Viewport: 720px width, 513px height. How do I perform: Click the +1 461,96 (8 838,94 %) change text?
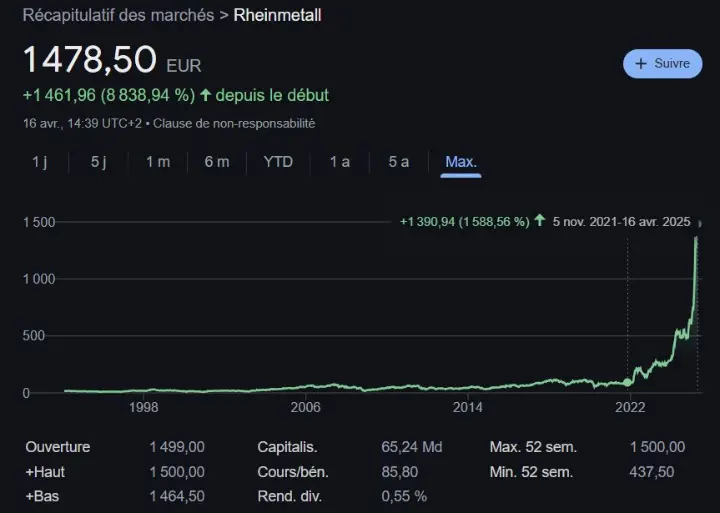pos(109,95)
